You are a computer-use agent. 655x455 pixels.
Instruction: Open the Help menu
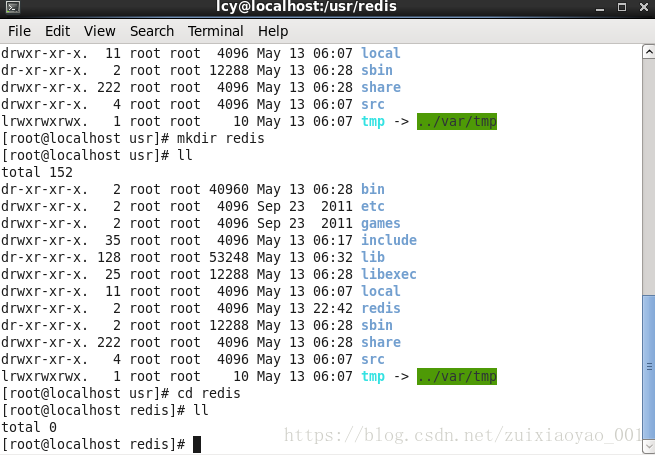(x=273, y=31)
